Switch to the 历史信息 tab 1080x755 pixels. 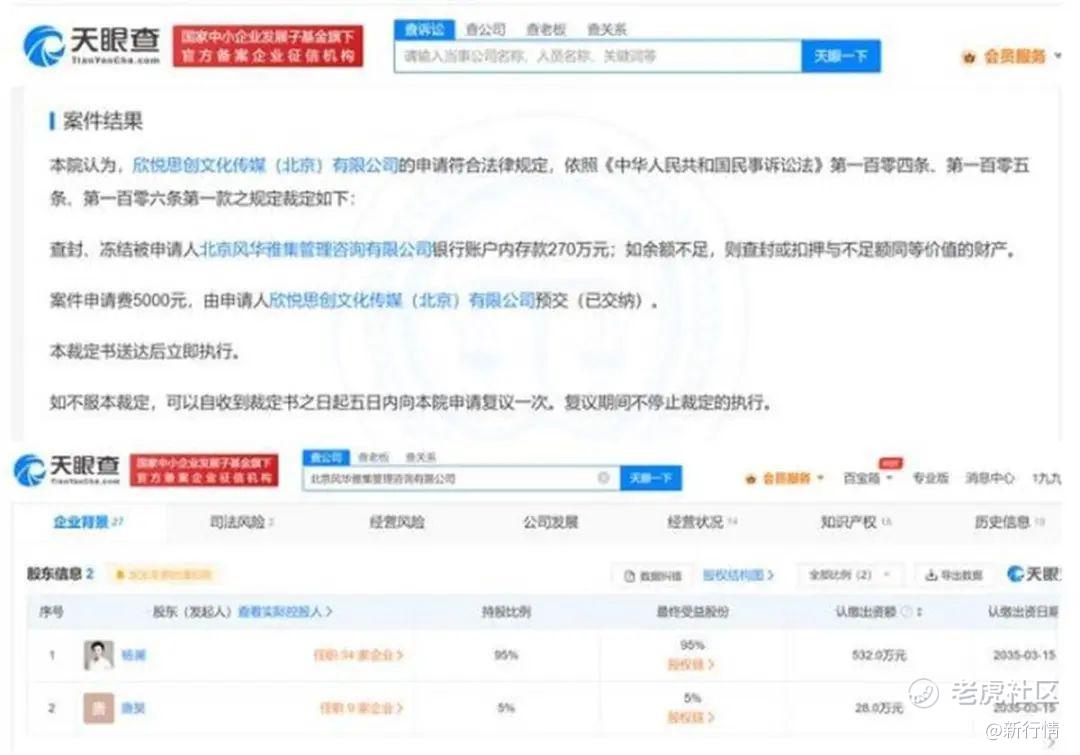1010,522
